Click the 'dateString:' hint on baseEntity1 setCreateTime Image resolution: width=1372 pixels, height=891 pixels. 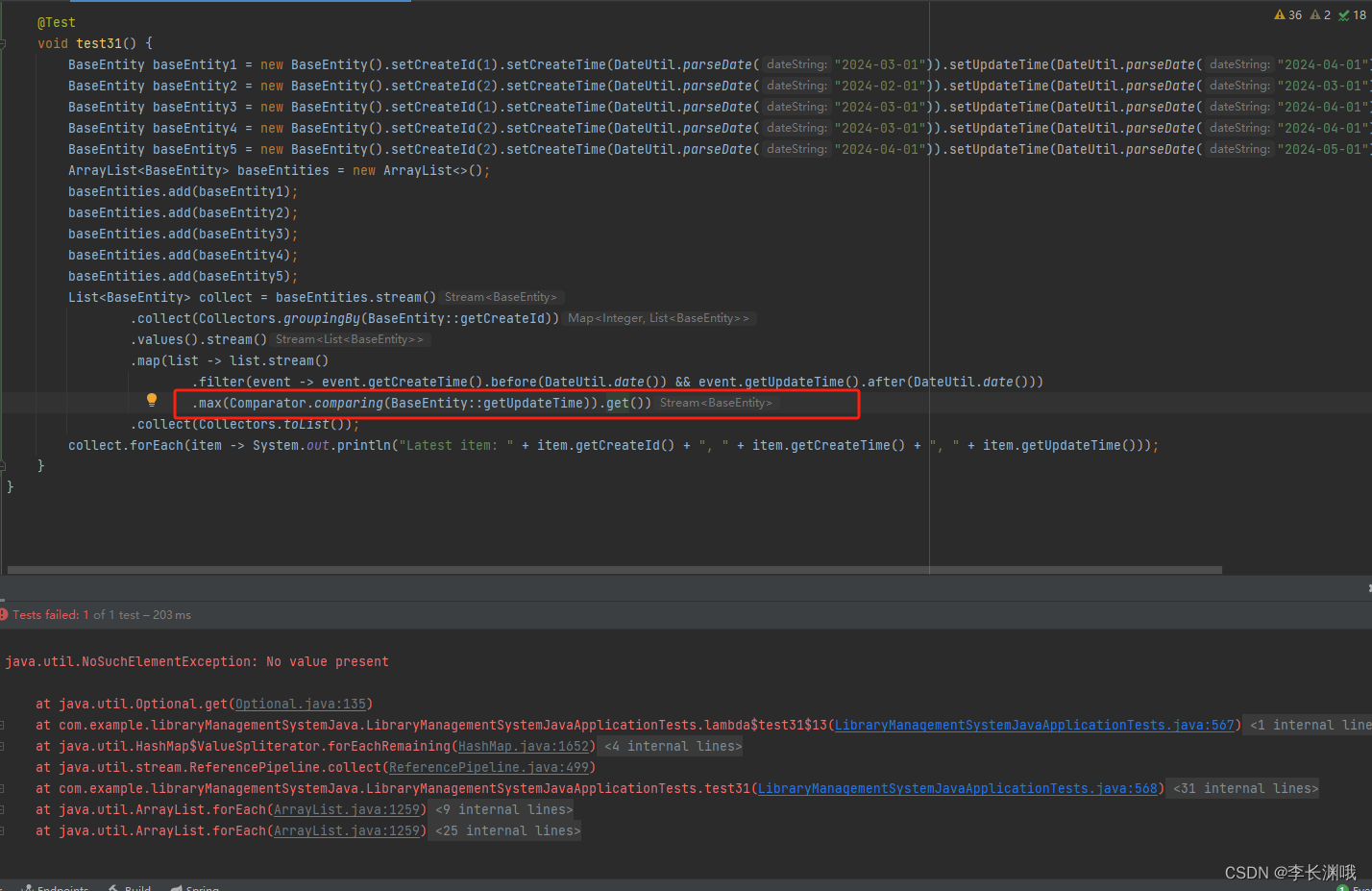pos(796,64)
